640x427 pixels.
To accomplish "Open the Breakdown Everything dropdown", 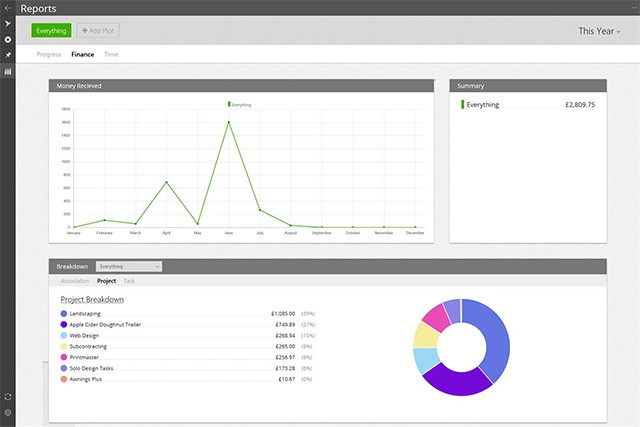I will click(x=129, y=267).
